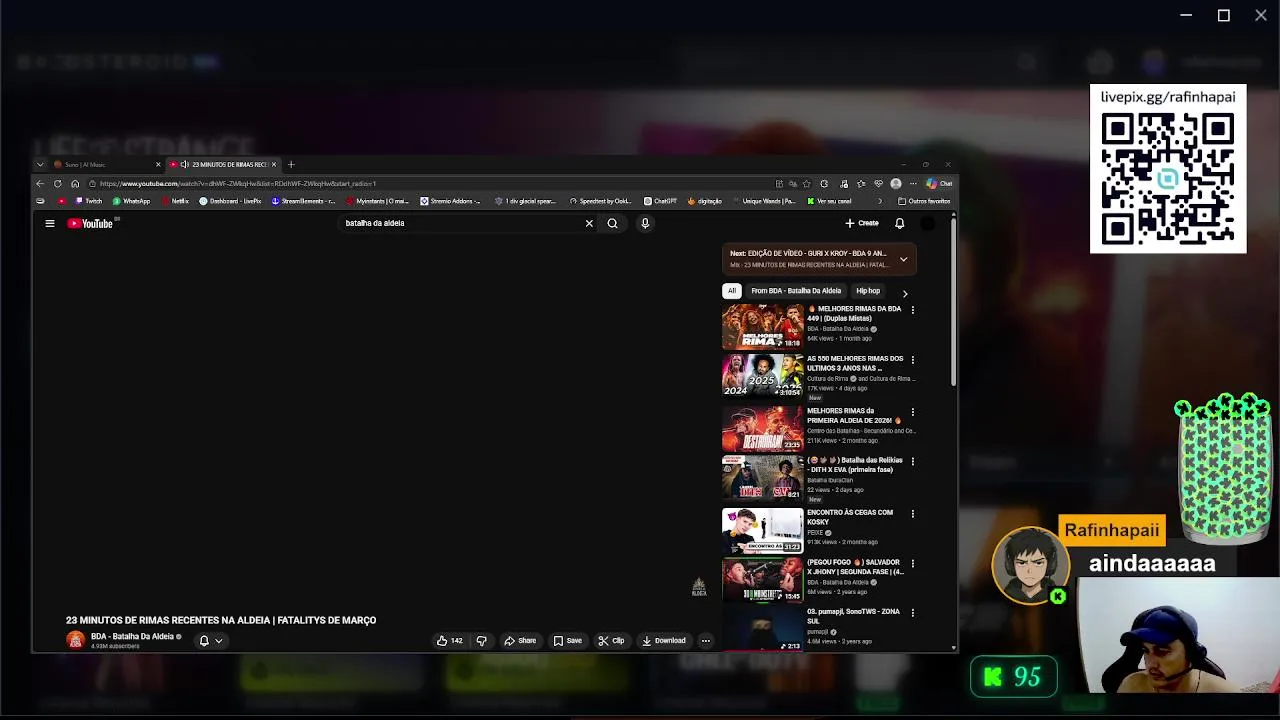Open the Outros favoritos folder
This screenshot has height=720, width=1280.
(924, 201)
